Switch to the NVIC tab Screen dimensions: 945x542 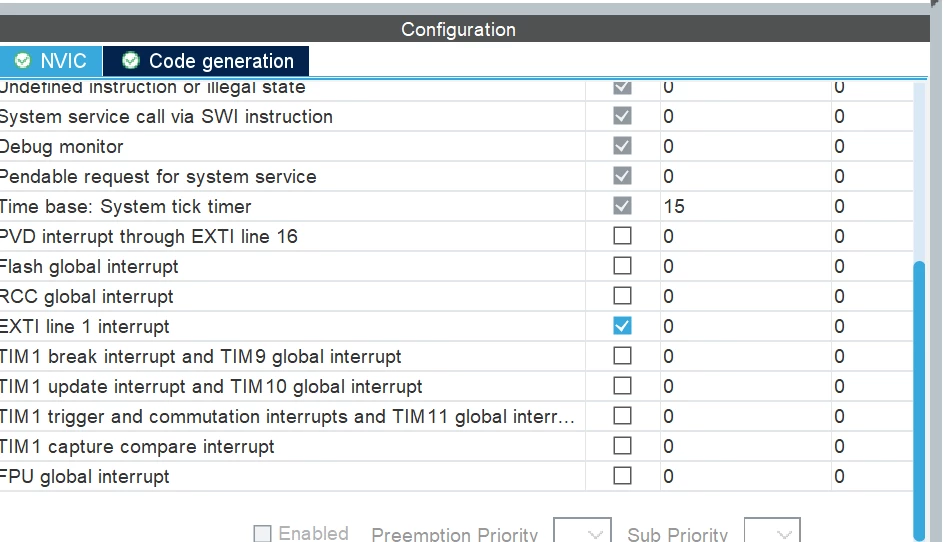click(51, 61)
